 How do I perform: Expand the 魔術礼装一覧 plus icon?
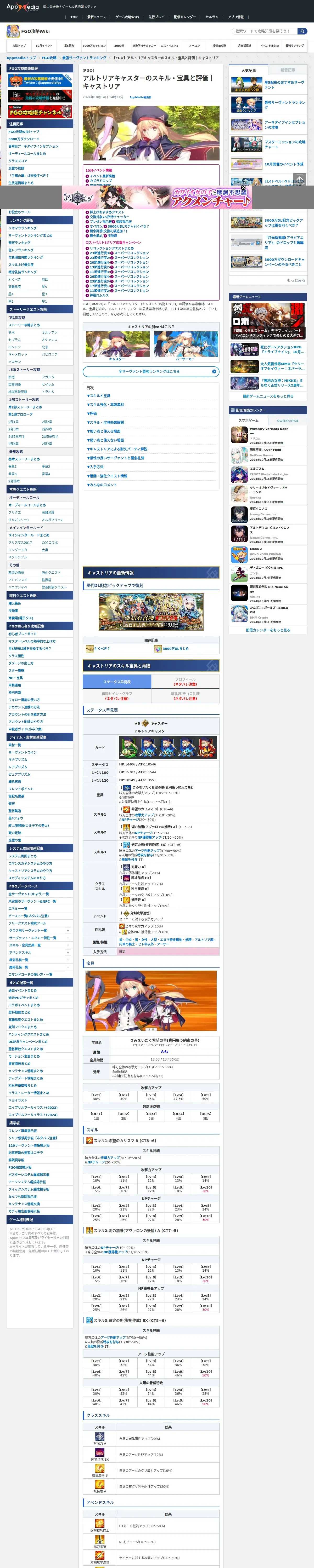(68, 967)
